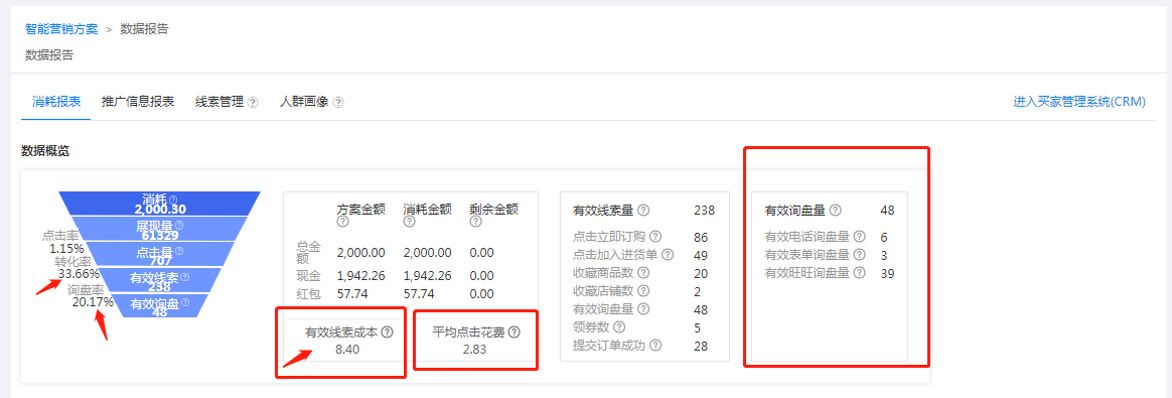The image size is (1172, 398).
Task: Select the 2,000.30 消耗 funnel value
Action: coord(161,209)
